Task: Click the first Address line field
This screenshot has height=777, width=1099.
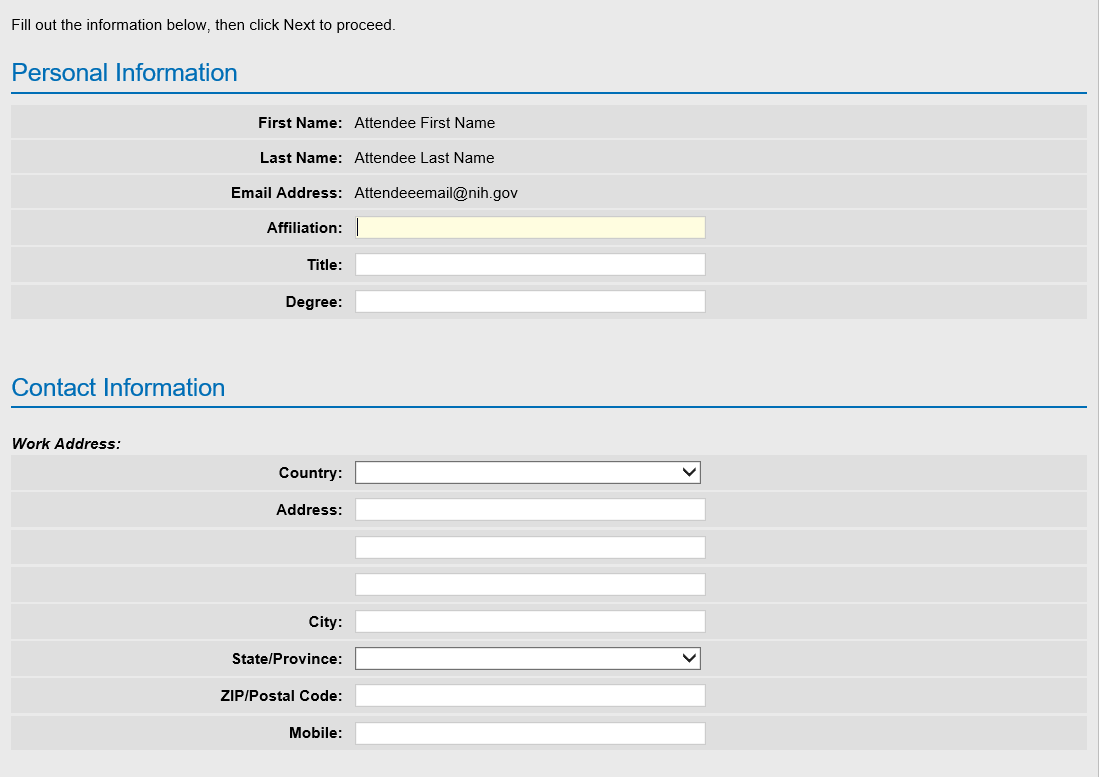Action: [x=530, y=510]
